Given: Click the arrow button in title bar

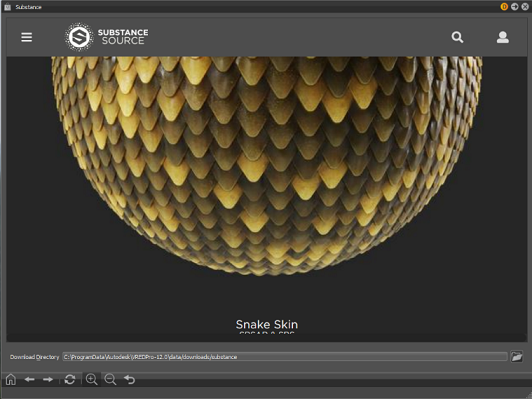Looking at the screenshot, I should (515, 6).
